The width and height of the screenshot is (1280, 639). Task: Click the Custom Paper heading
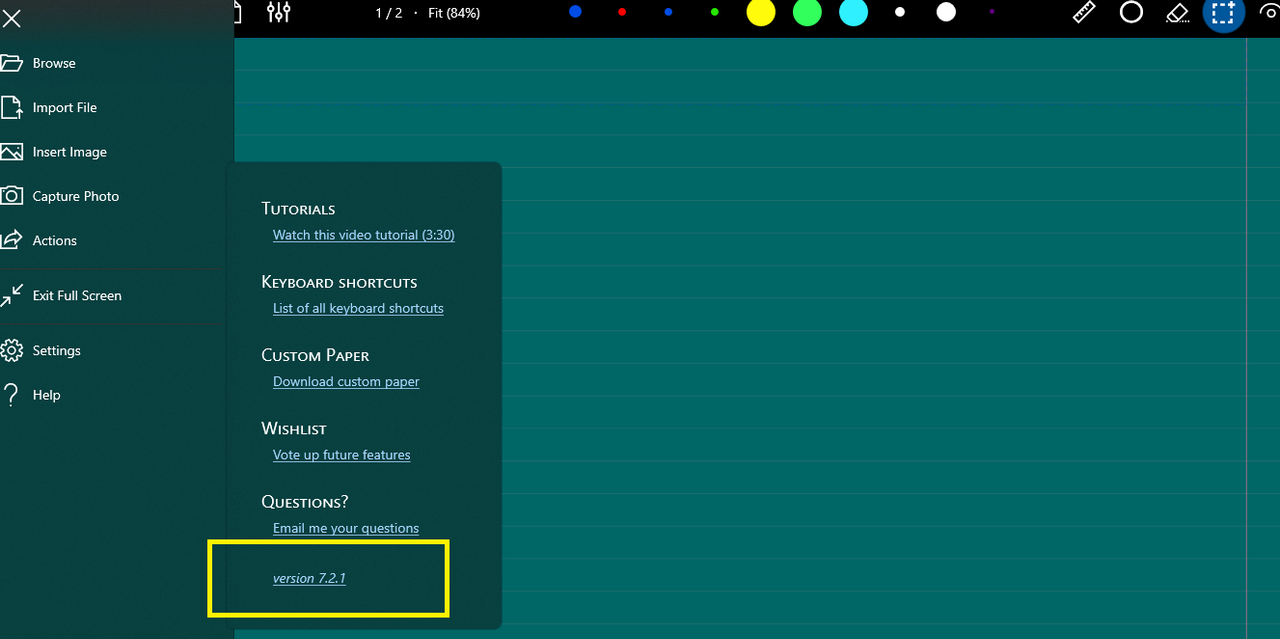pos(315,355)
